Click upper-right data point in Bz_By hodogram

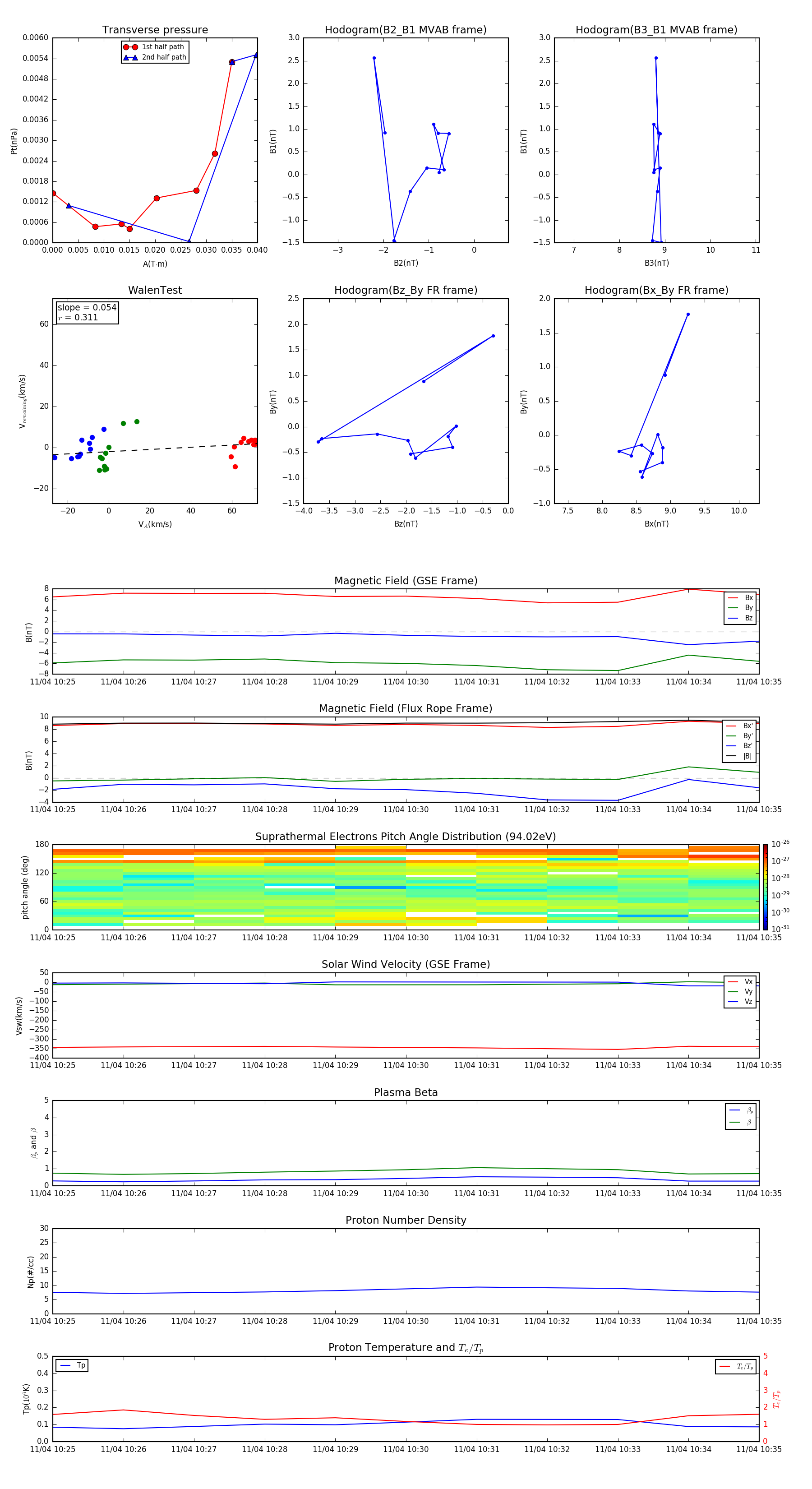(493, 336)
